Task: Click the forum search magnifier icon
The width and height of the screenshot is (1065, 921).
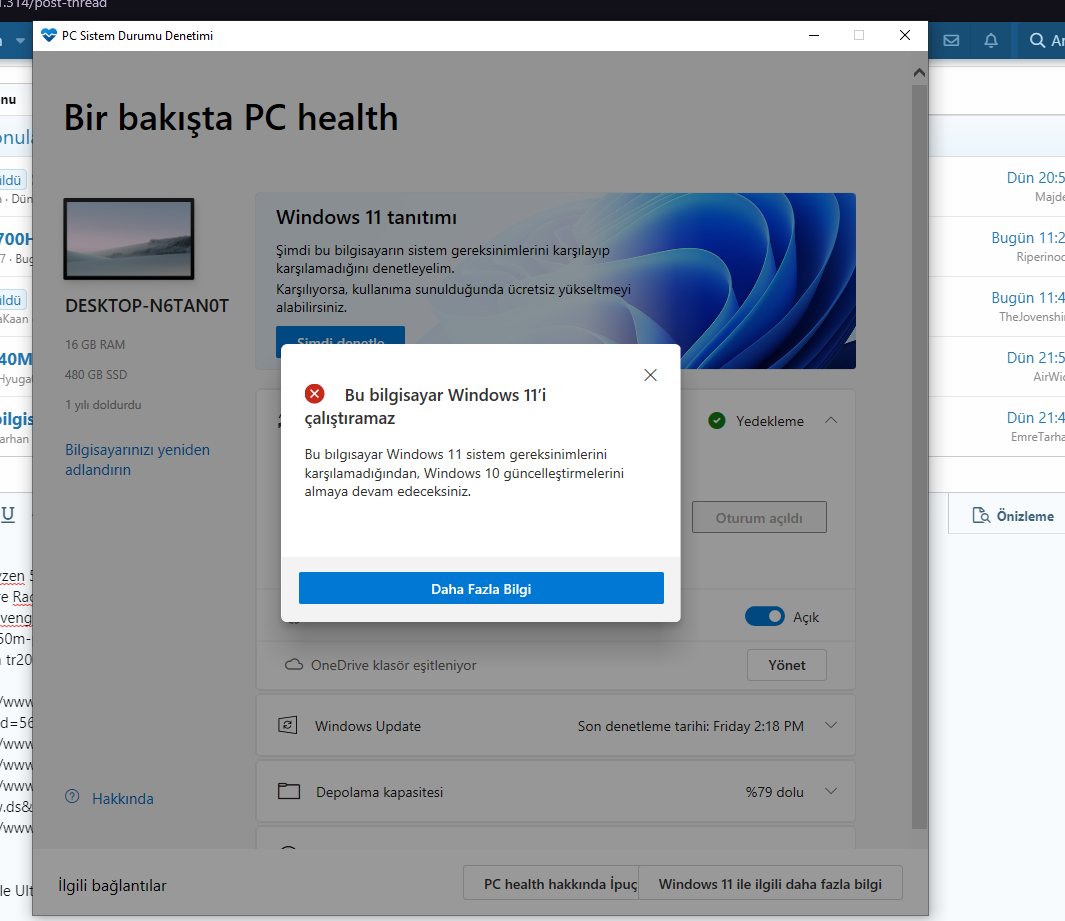Action: pos(1037,41)
